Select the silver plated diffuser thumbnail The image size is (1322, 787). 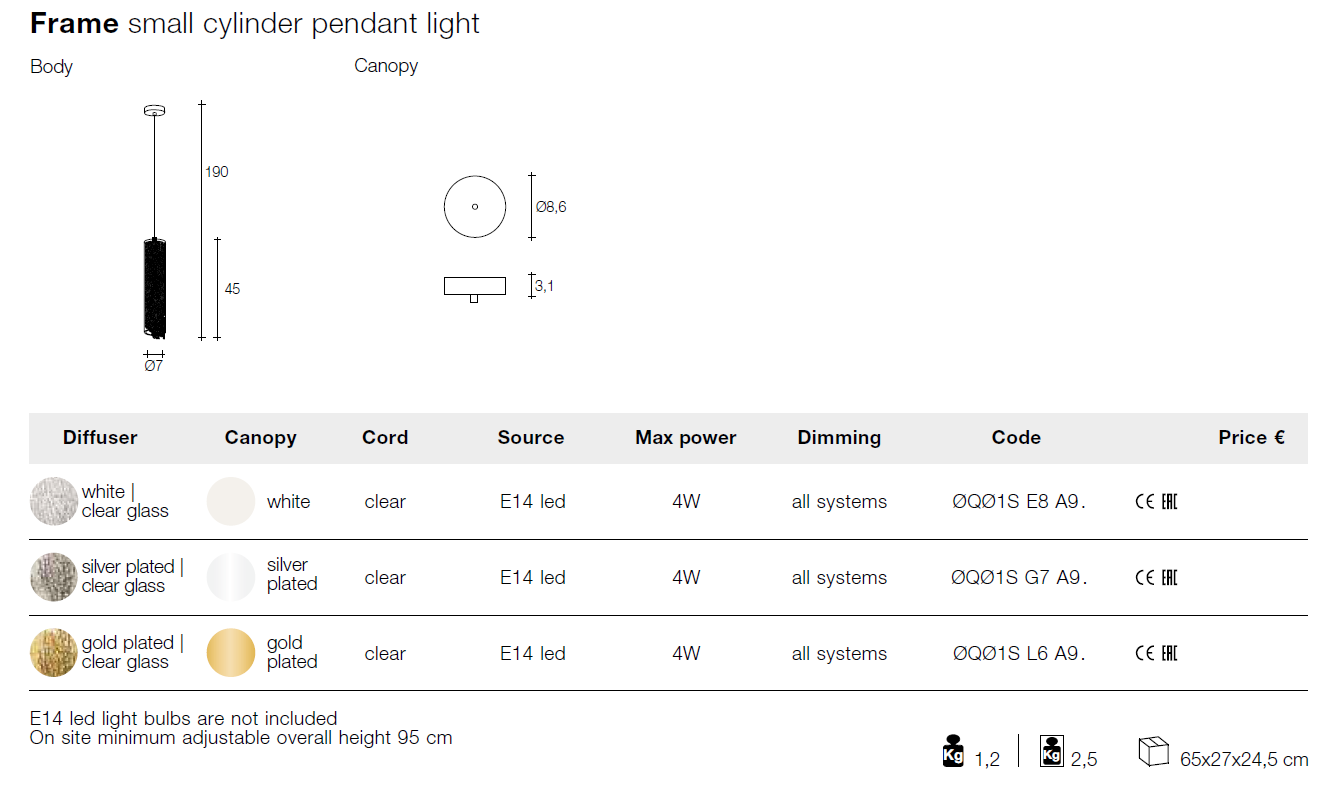(x=54, y=577)
